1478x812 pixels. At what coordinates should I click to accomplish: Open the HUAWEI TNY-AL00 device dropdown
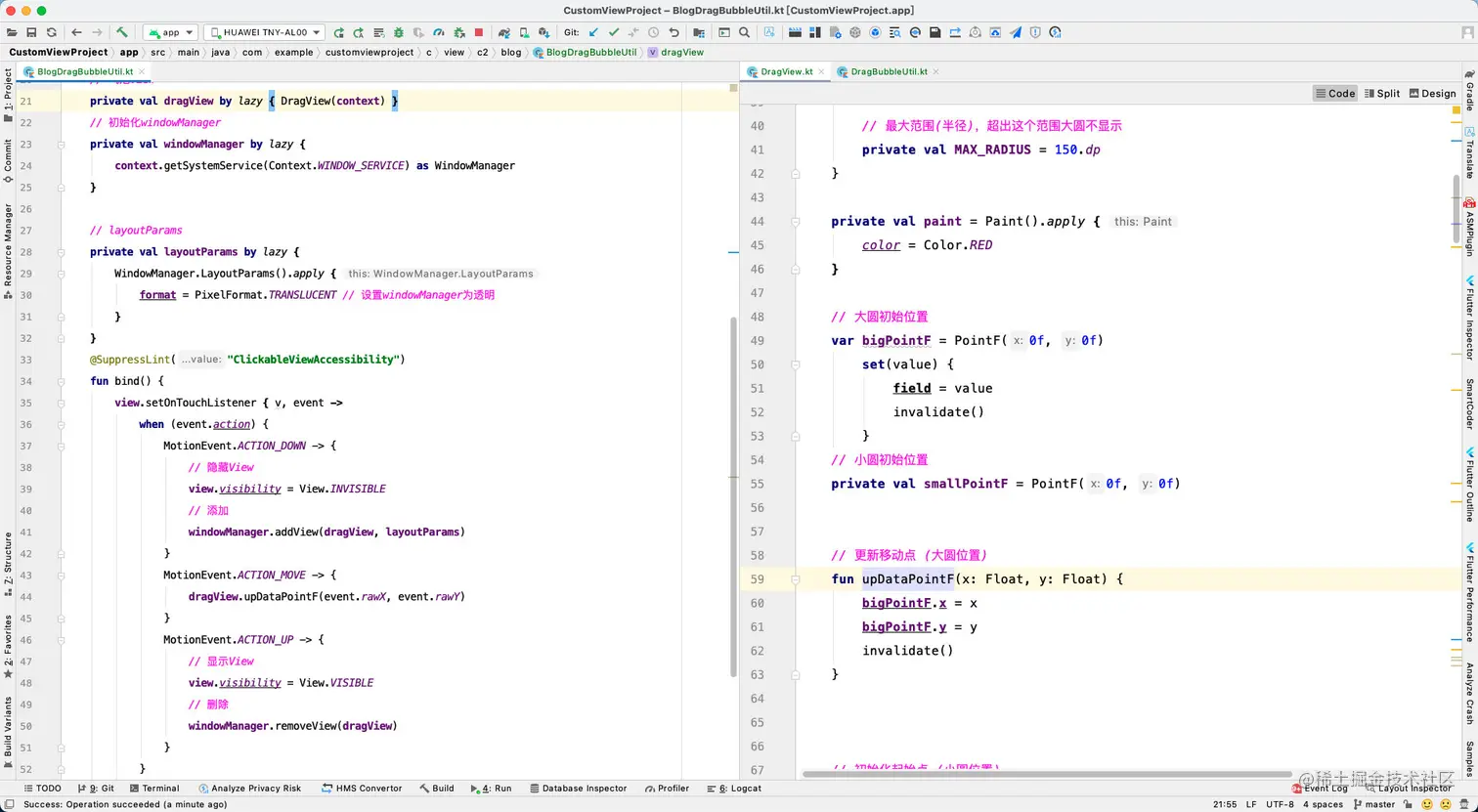264,32
